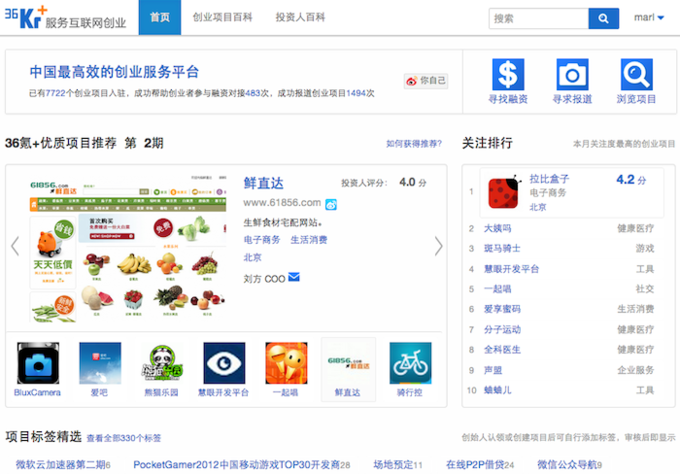Click the dollar sign 寻找融资 icon

coord(508,74)
